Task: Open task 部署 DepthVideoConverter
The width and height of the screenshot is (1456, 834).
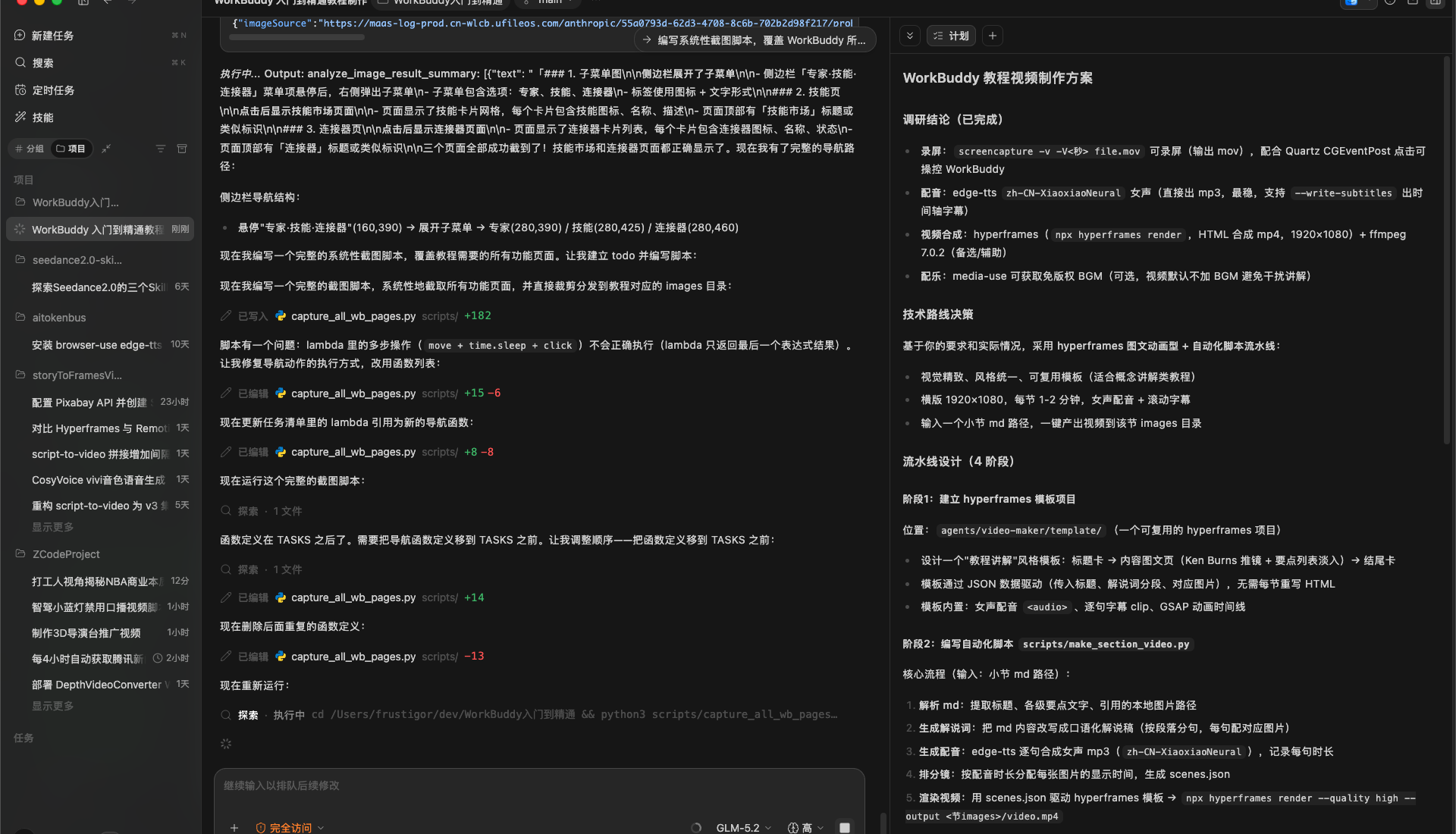Action: coord(100,685)
